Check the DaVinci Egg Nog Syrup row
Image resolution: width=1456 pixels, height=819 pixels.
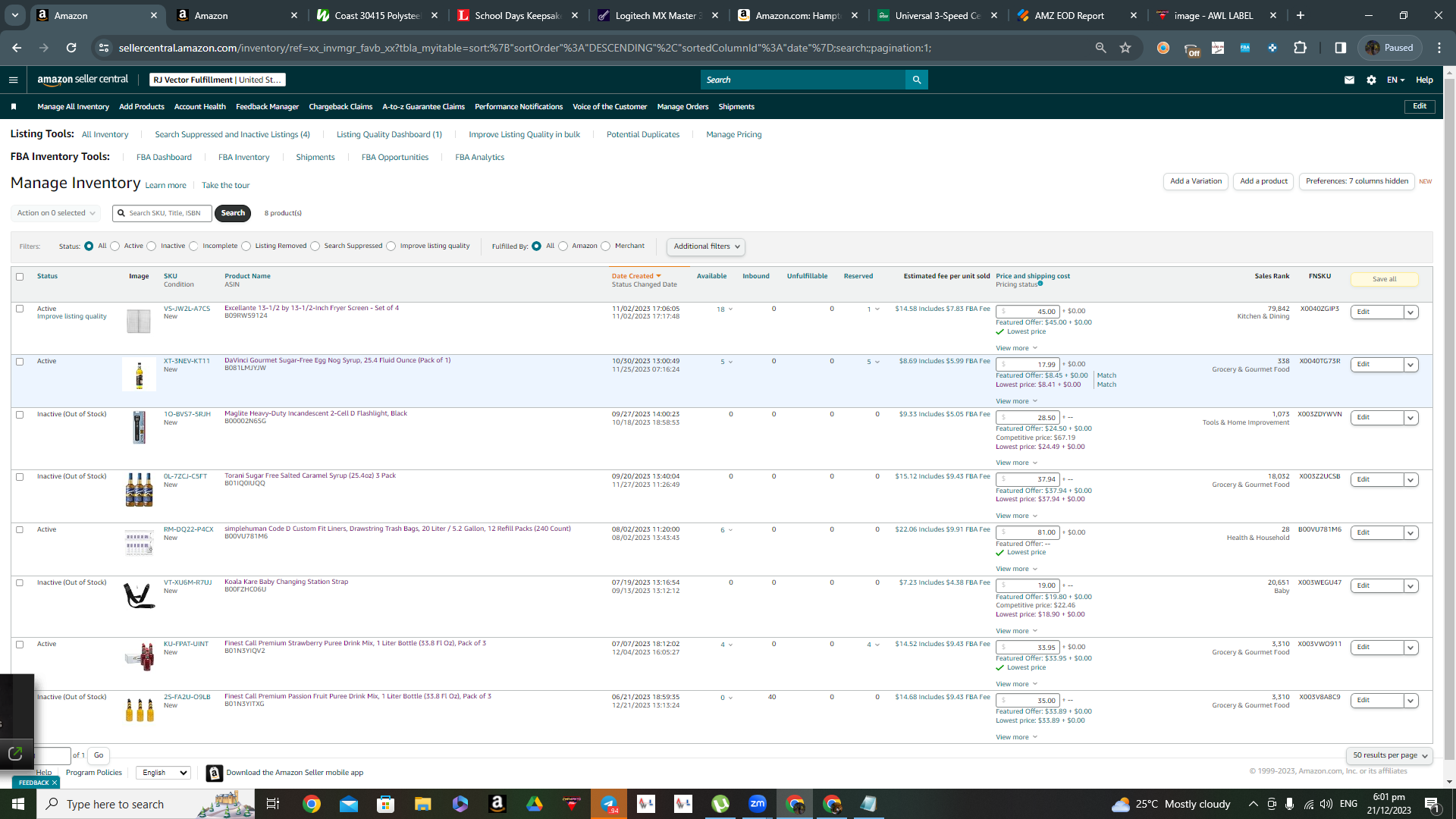coord(20,362)
